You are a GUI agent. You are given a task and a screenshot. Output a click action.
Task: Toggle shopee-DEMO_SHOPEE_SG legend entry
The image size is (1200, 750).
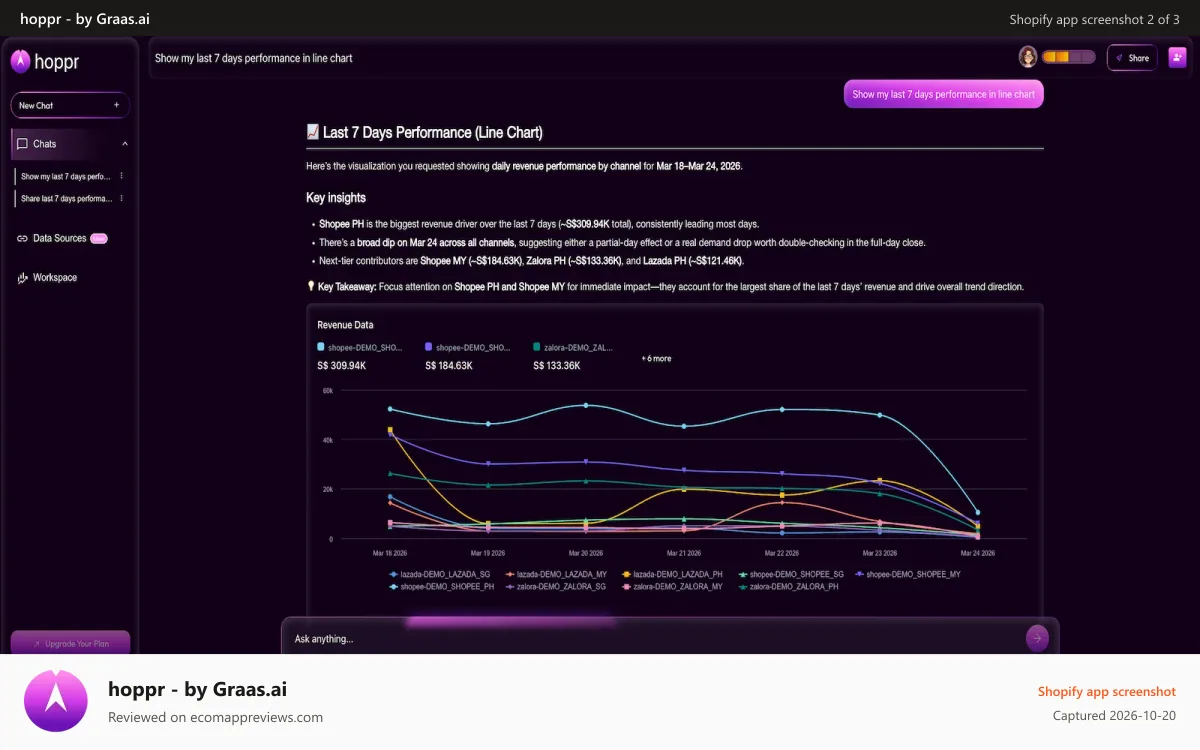pyautogui.click(x=791, y=575)
